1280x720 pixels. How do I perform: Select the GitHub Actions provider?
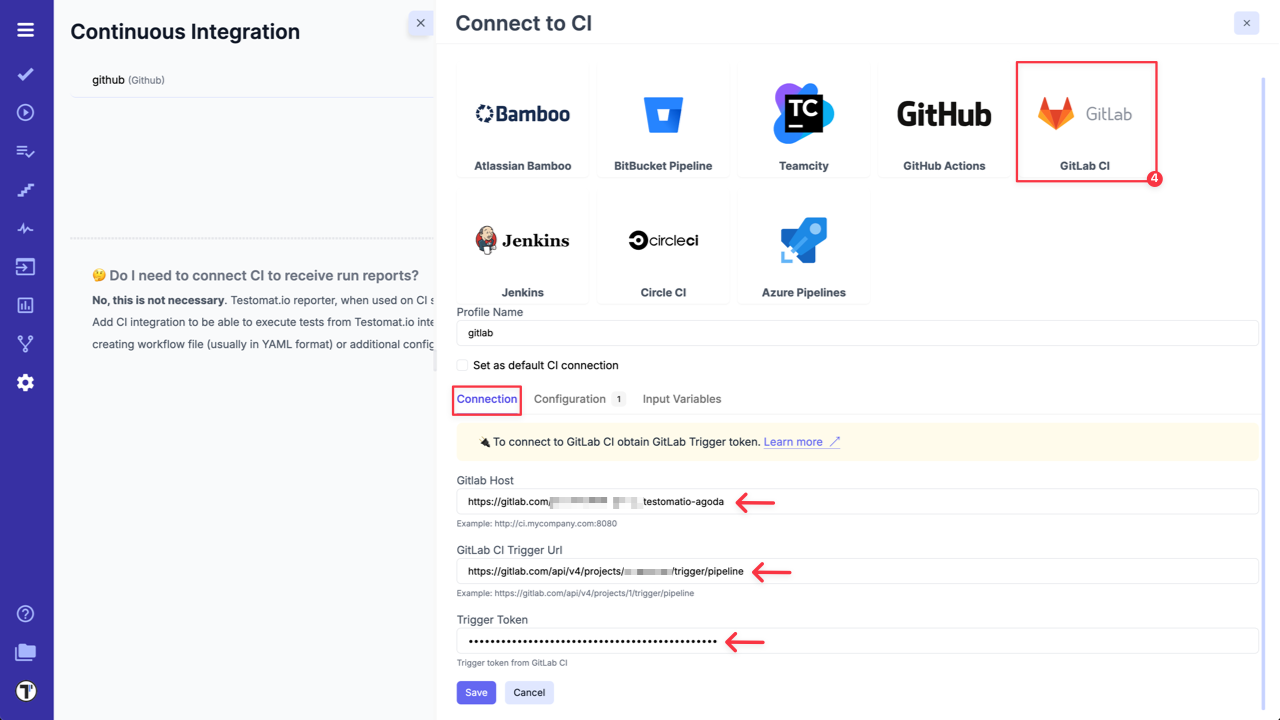coord(943,121)
